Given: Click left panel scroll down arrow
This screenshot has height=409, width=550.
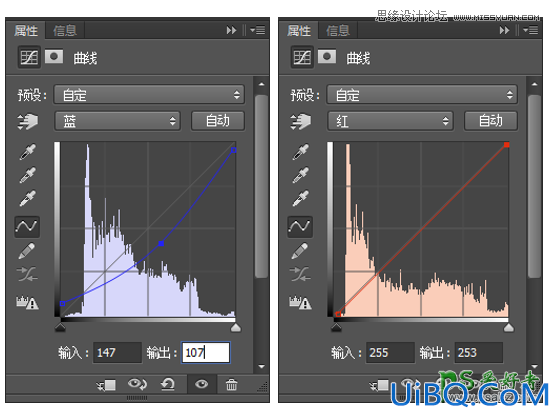Looking at the screenshot, I should pos(261,367).
